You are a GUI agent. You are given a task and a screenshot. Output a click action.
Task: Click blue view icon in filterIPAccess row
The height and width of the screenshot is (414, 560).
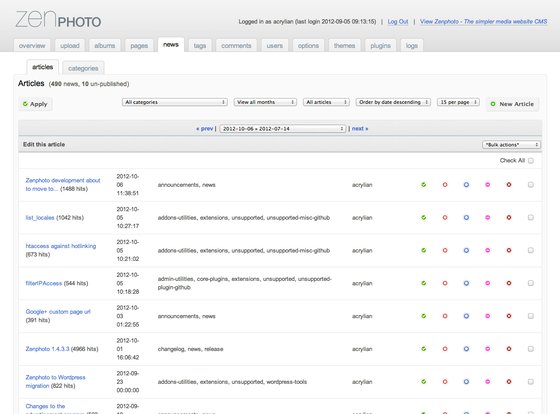click(466, 283)
